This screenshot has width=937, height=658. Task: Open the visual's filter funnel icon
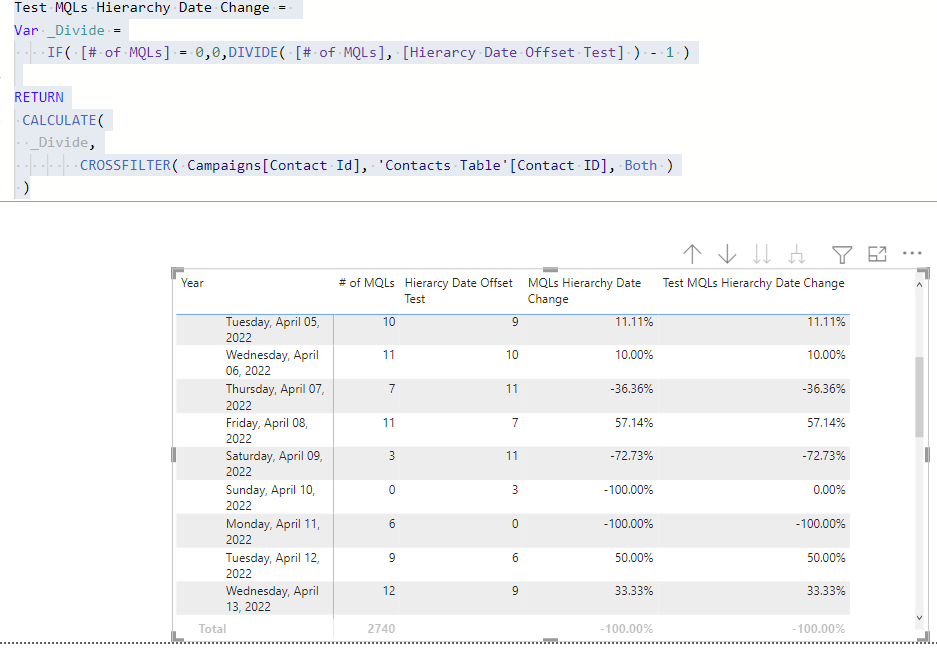coord(842,255)
